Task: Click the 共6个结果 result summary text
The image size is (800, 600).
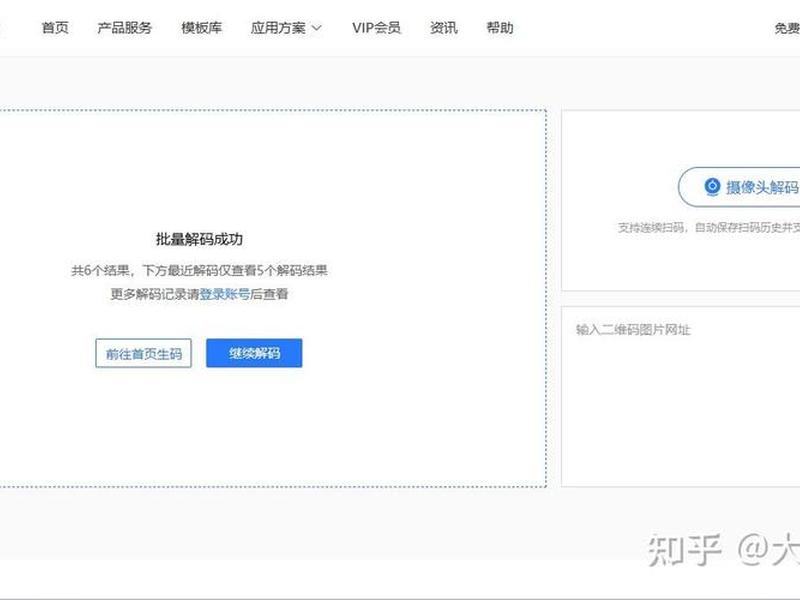Action: (199, 270)
